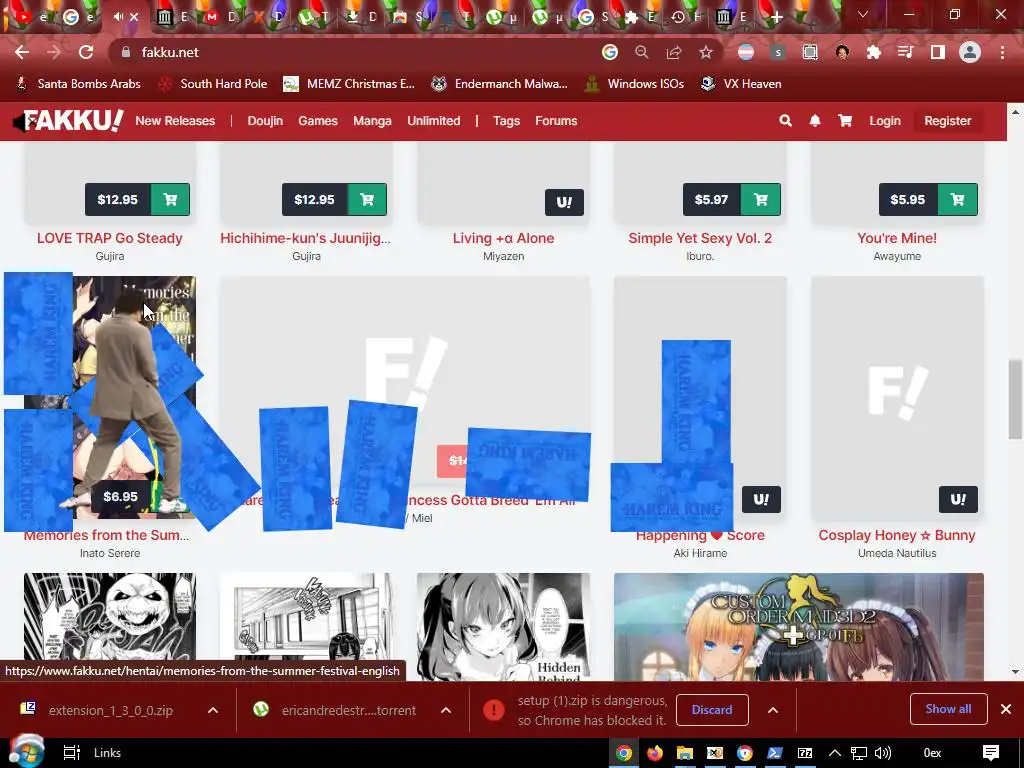Open the shopping cart icon in header
Viewport: 1024px width, 768px height.
click(x=845, y=121)
